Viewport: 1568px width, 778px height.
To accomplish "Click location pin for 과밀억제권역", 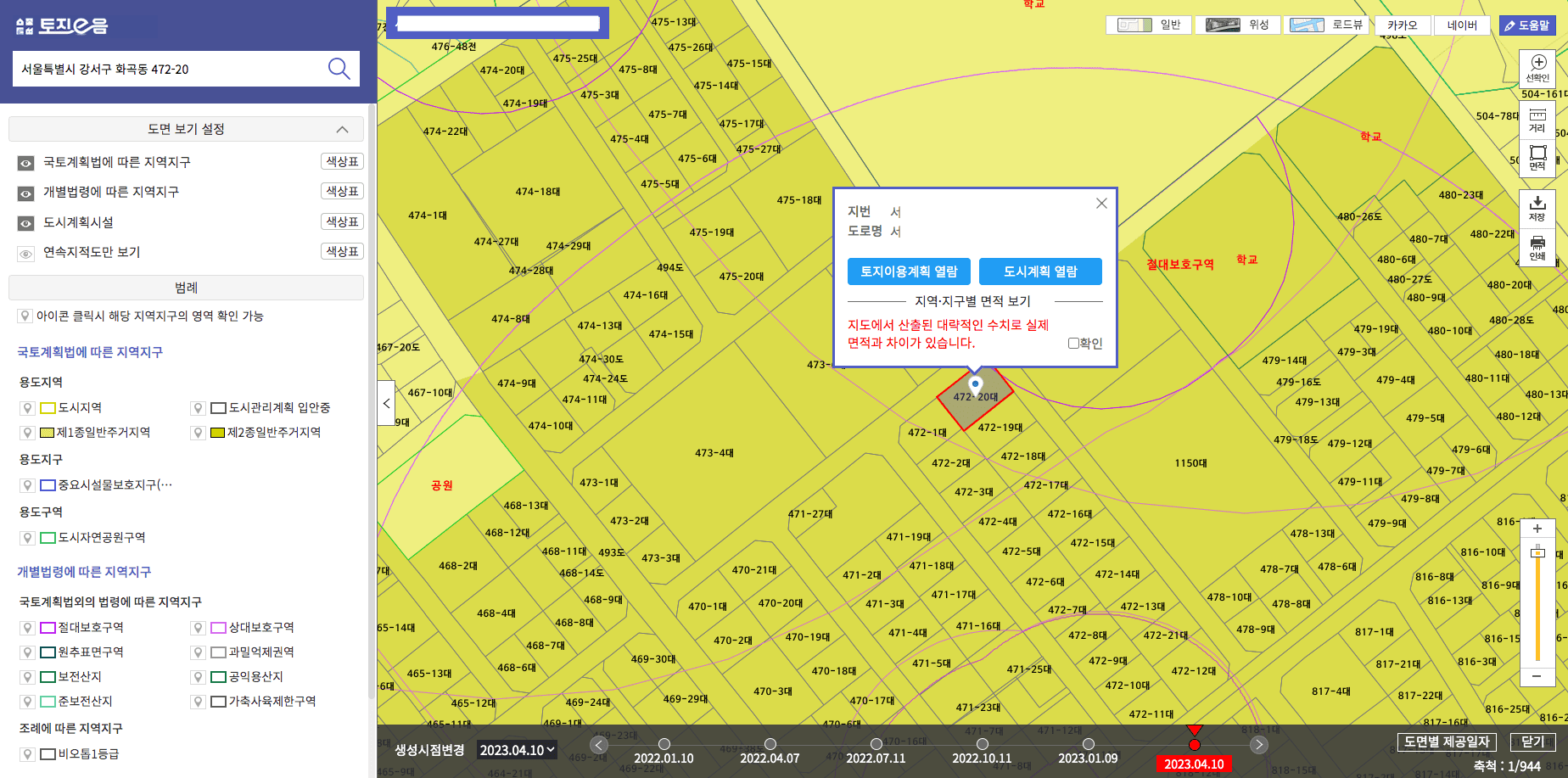I will click(198, 652).
